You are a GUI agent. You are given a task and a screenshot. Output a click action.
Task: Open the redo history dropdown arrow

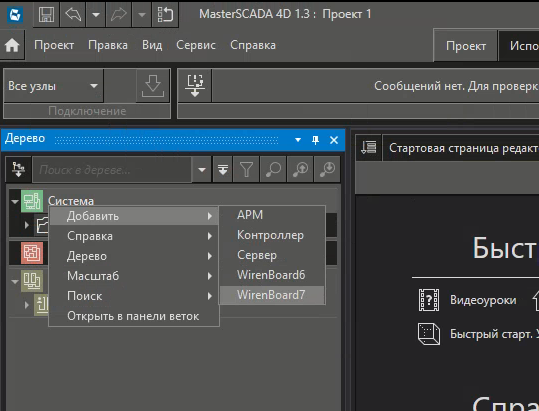pyautogui.click(x=142, y=15)
